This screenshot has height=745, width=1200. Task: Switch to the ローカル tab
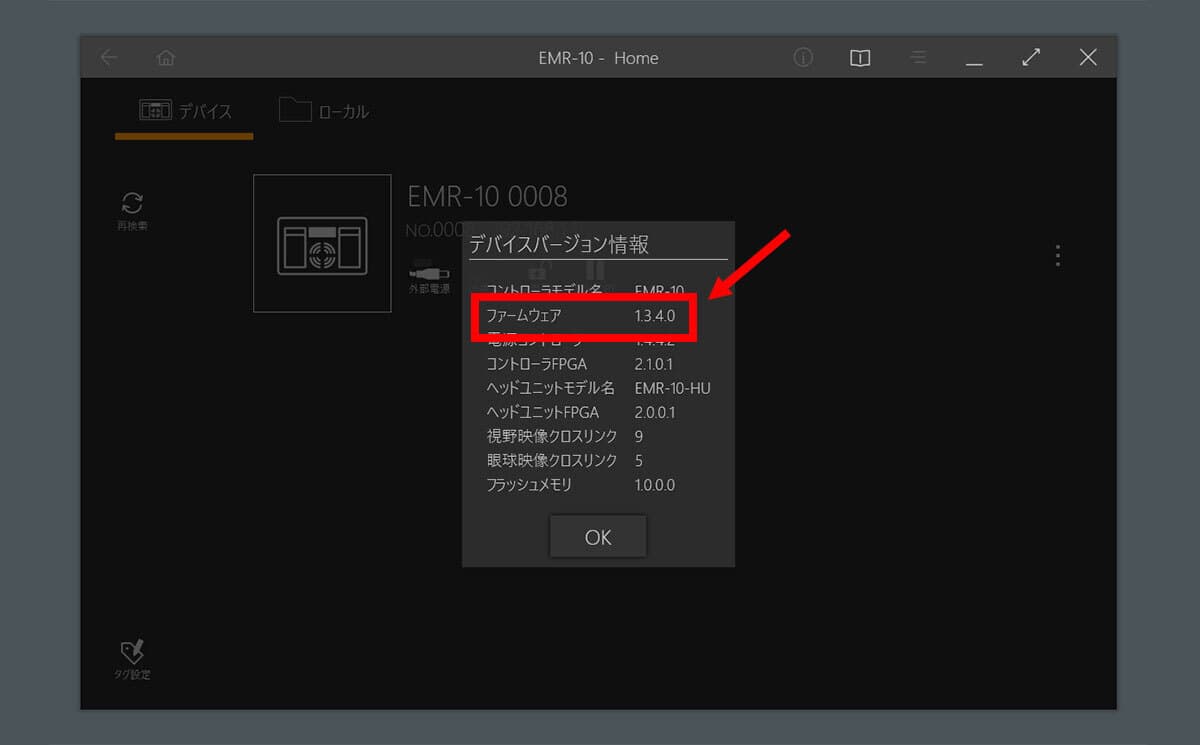(324, 111)
